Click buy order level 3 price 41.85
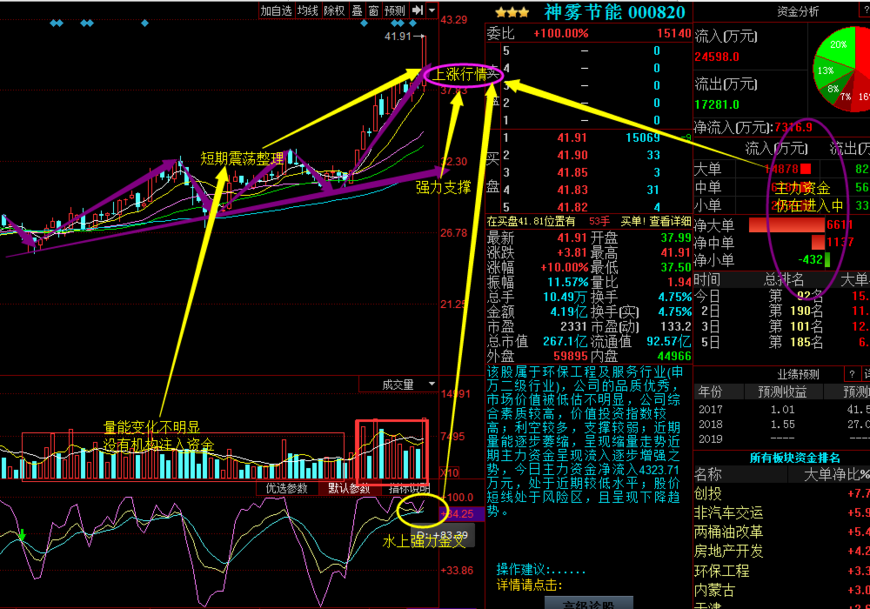The width and height of the screenshot is (870, 609). (x=572, y=172)
